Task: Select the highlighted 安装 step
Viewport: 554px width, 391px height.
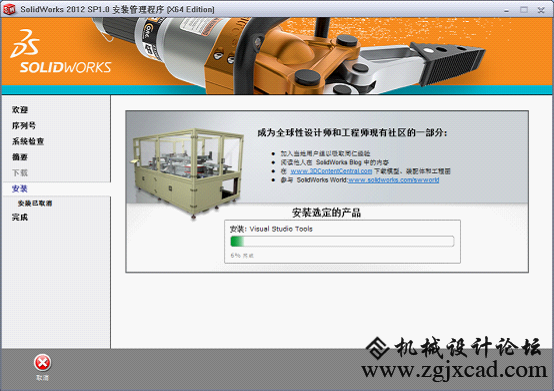Action: [20, 189]
